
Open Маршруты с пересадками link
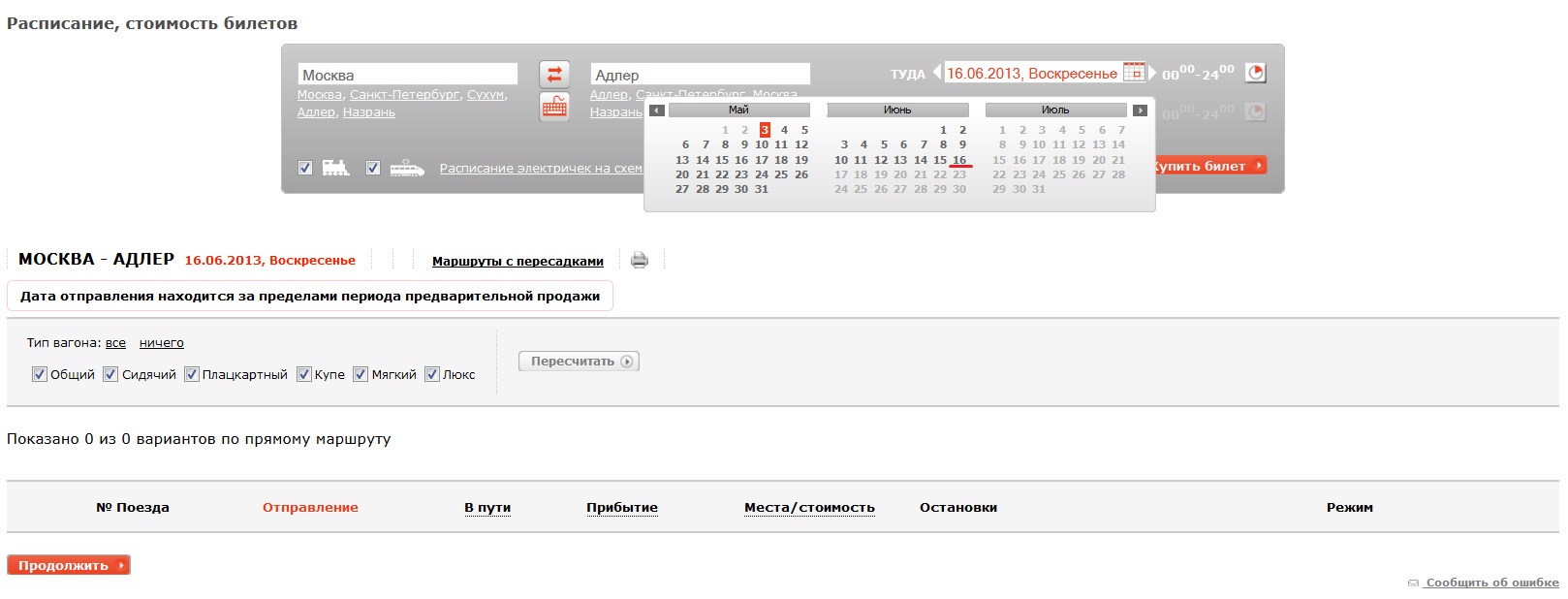pos(517,262)
